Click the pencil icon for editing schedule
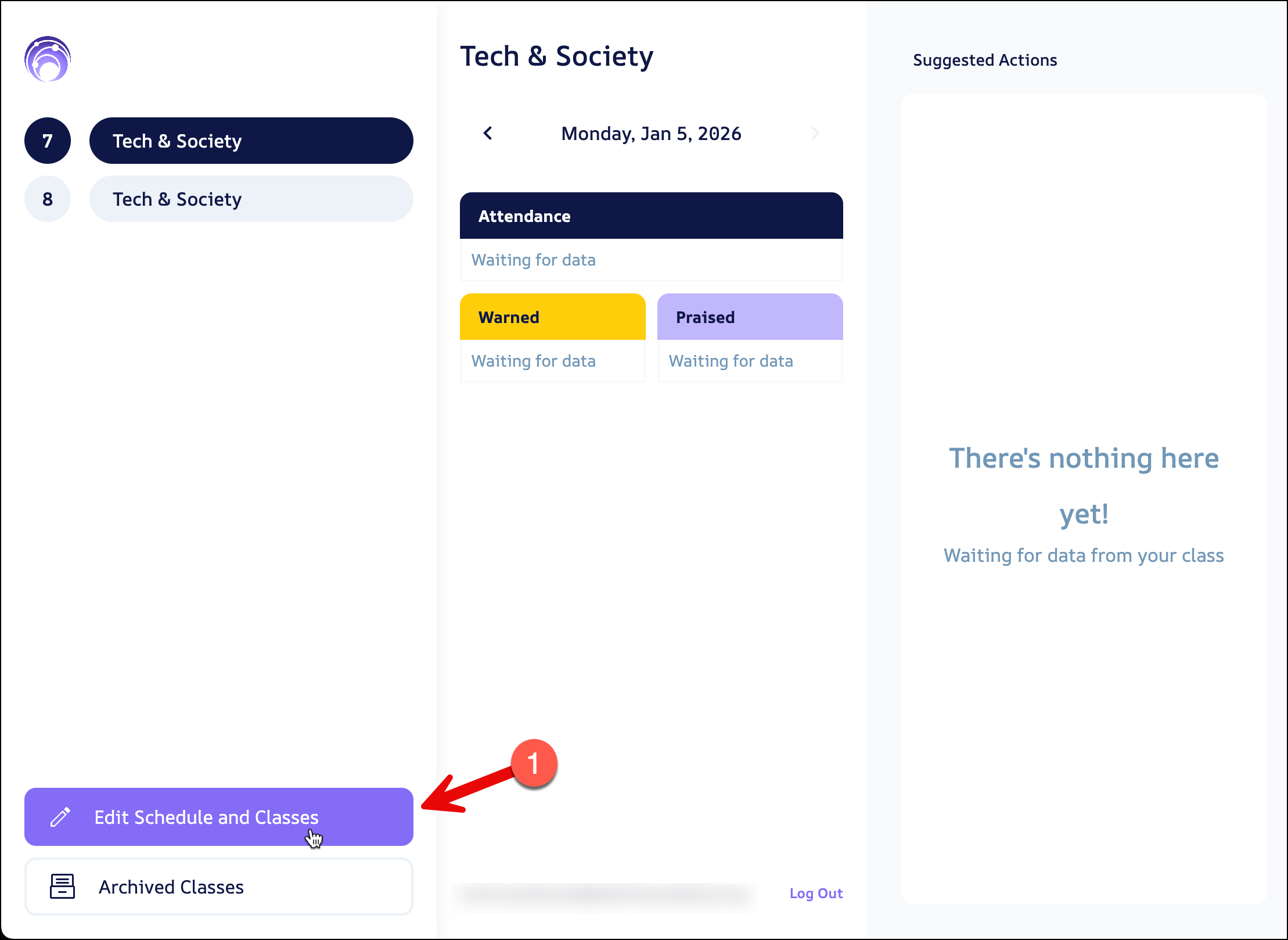The height and width of the screenshot is (940, 1288). click(x=60, y=817)
